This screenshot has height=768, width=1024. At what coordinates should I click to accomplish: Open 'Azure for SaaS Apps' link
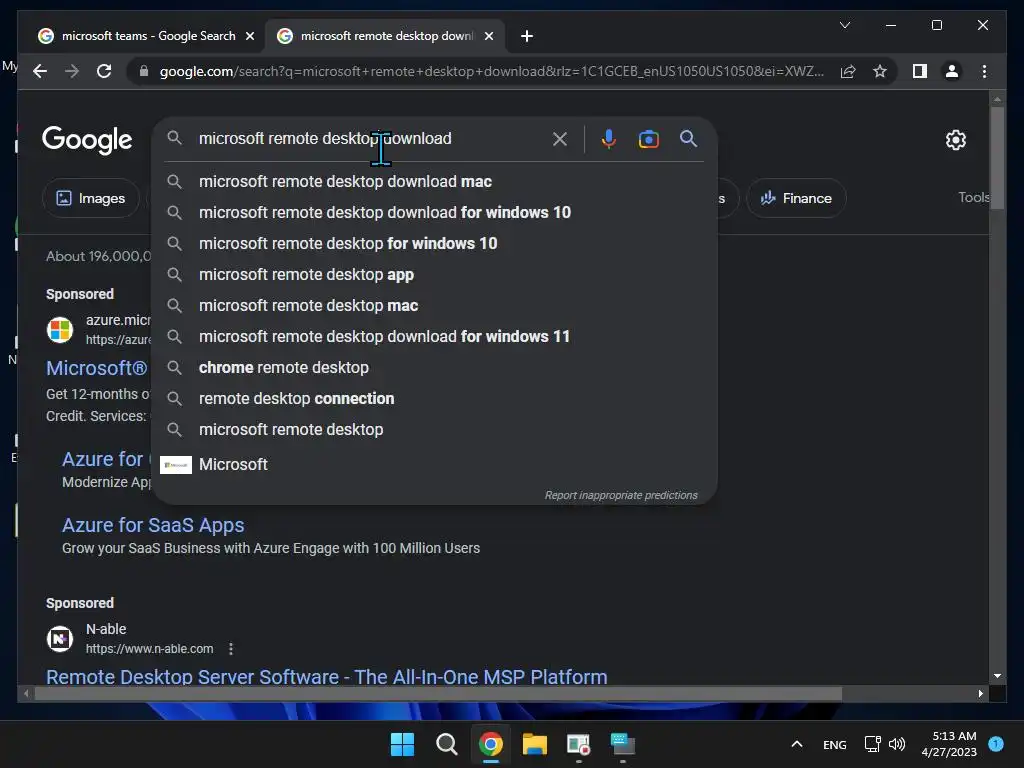click(153, 525)
